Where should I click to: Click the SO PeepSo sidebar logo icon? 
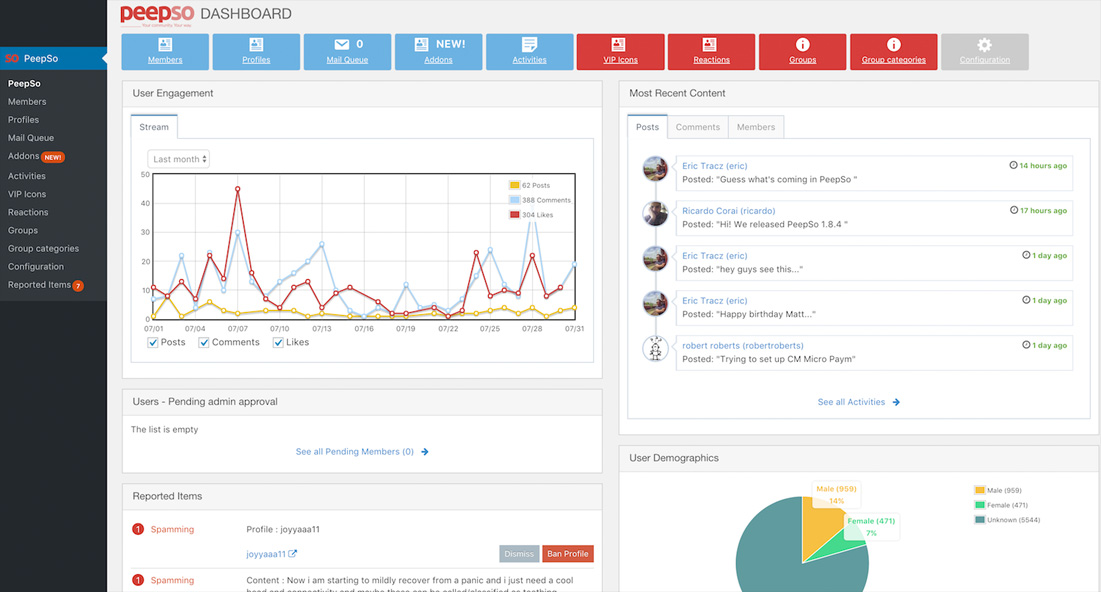[x=12, y=58]
